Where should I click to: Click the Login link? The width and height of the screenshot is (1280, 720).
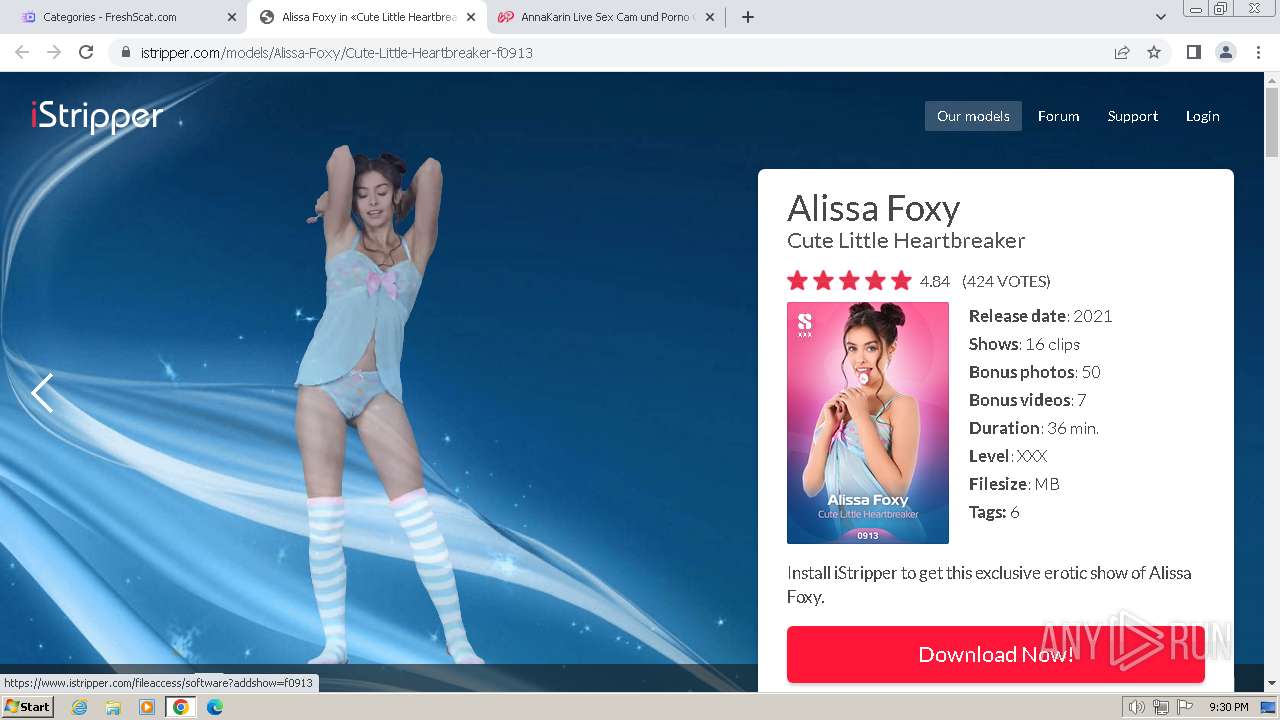1202,116
